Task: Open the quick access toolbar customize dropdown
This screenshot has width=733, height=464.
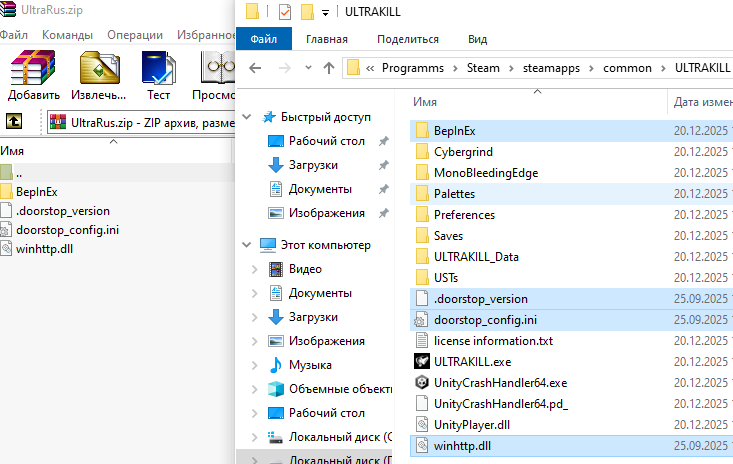Action: coord(325,13)
